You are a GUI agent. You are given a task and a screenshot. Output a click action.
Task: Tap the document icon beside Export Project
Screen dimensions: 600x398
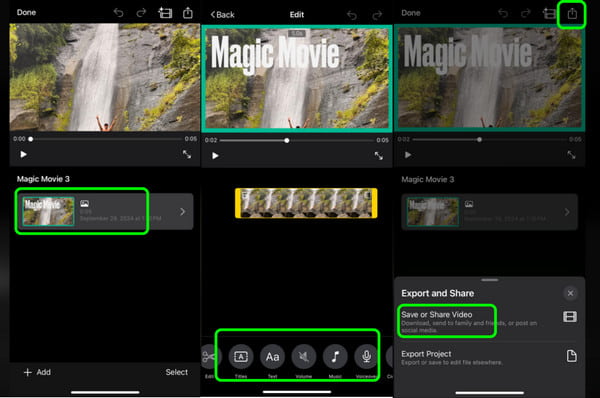pyautogui.click(x=571, y=356)
